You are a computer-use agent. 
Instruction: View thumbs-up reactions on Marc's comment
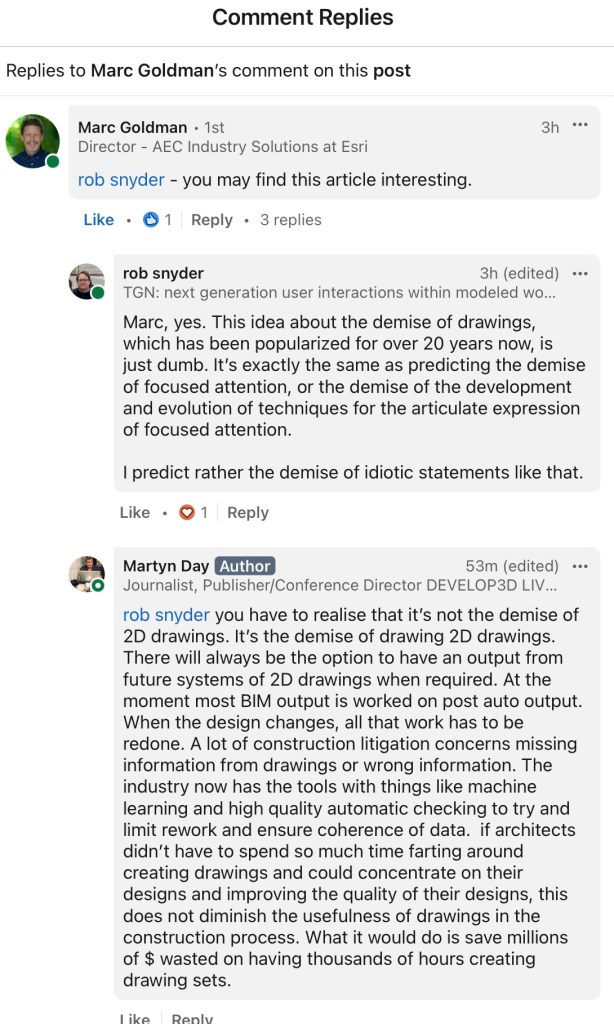pyautogui.click(x=157, y=220)
